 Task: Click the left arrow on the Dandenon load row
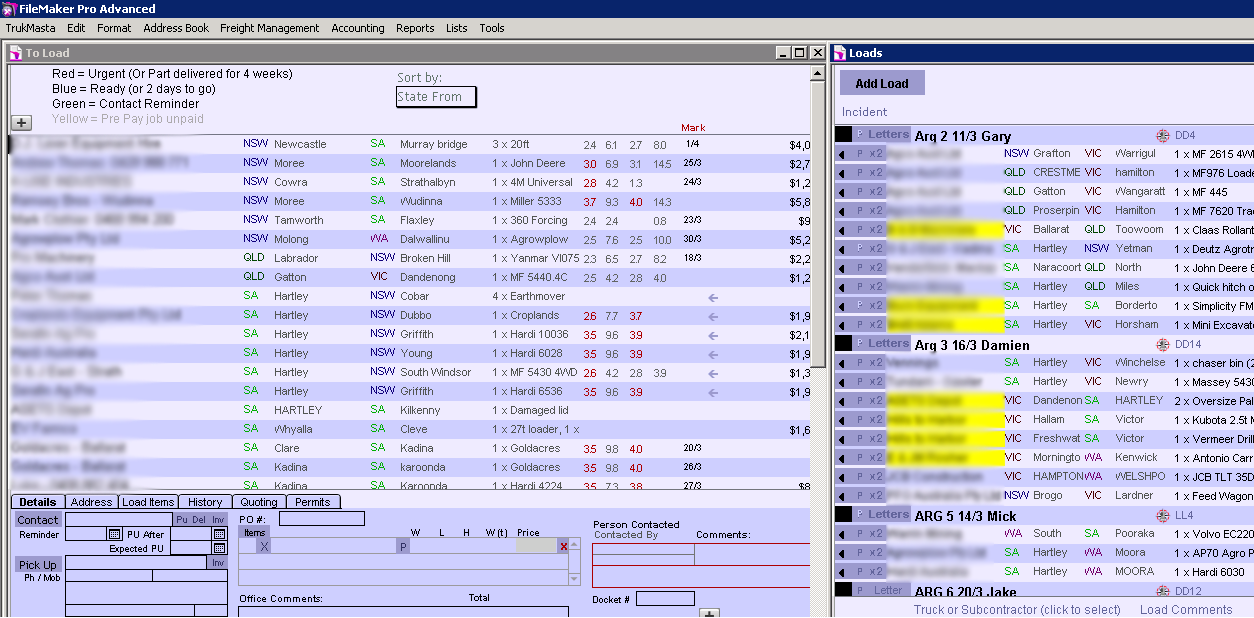[x=842, y=401]
